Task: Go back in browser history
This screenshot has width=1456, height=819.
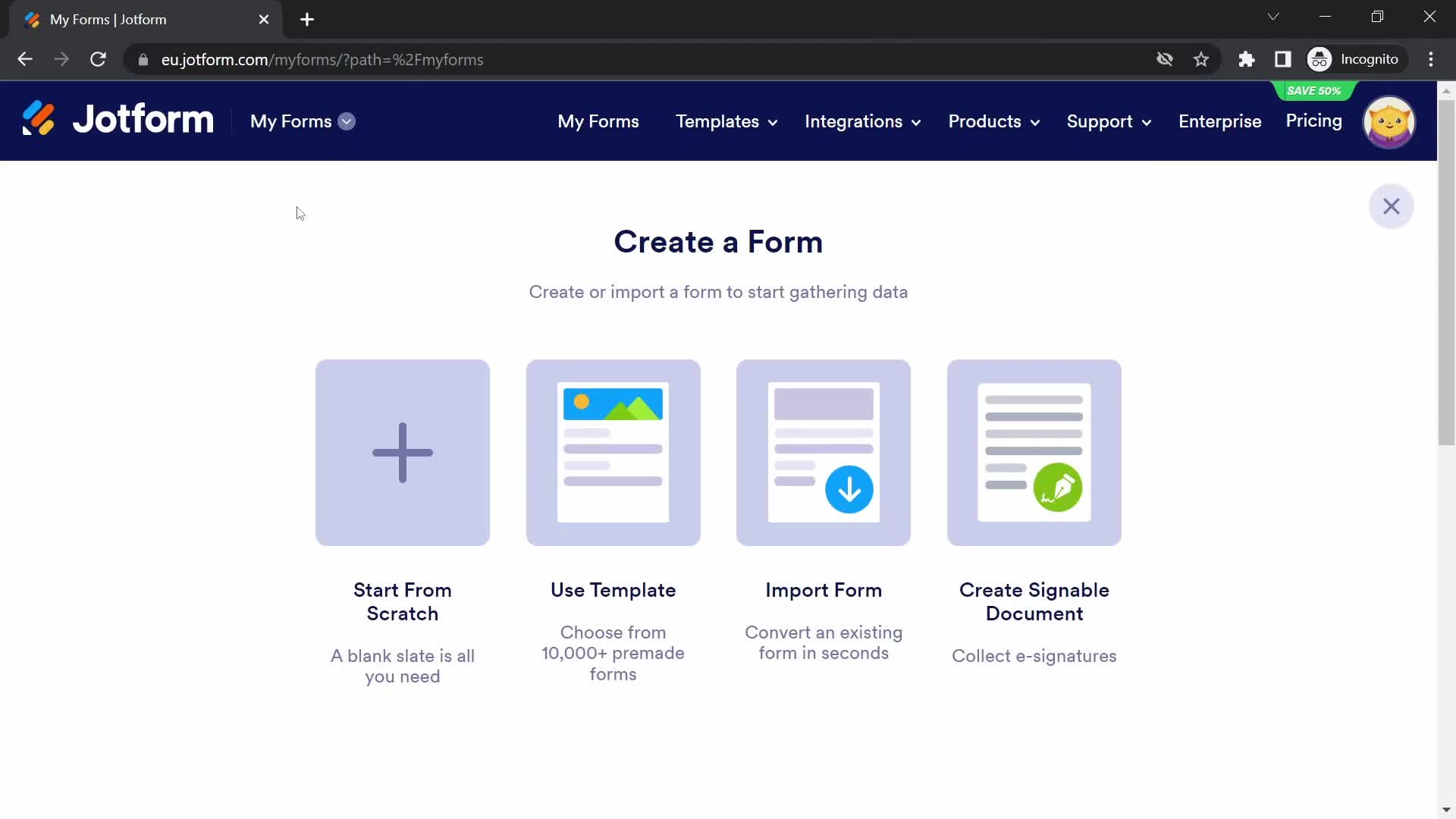Action: click(x=25, y=59)
